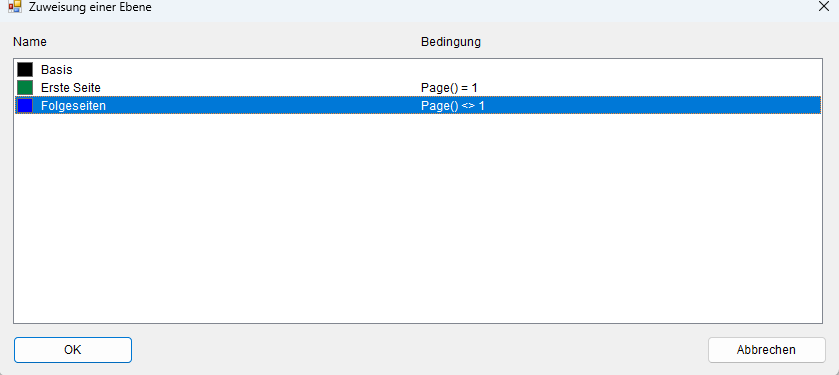This screenshot has height=375, width=839.
Task: Click the black Basis color swatch
Action: (x=25, y=70)
